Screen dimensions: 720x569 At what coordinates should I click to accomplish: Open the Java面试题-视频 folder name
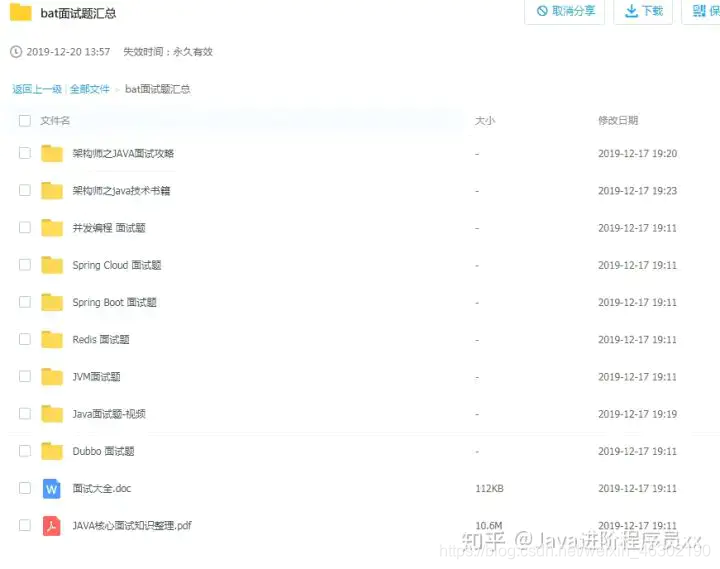tap(109, 414)
